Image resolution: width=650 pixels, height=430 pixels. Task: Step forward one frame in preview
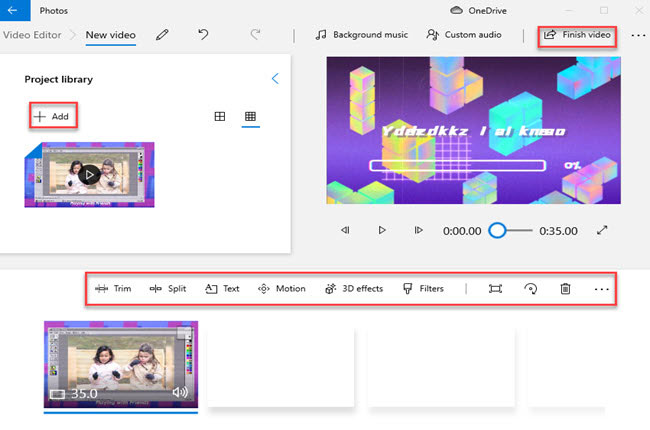pos(419,230)
